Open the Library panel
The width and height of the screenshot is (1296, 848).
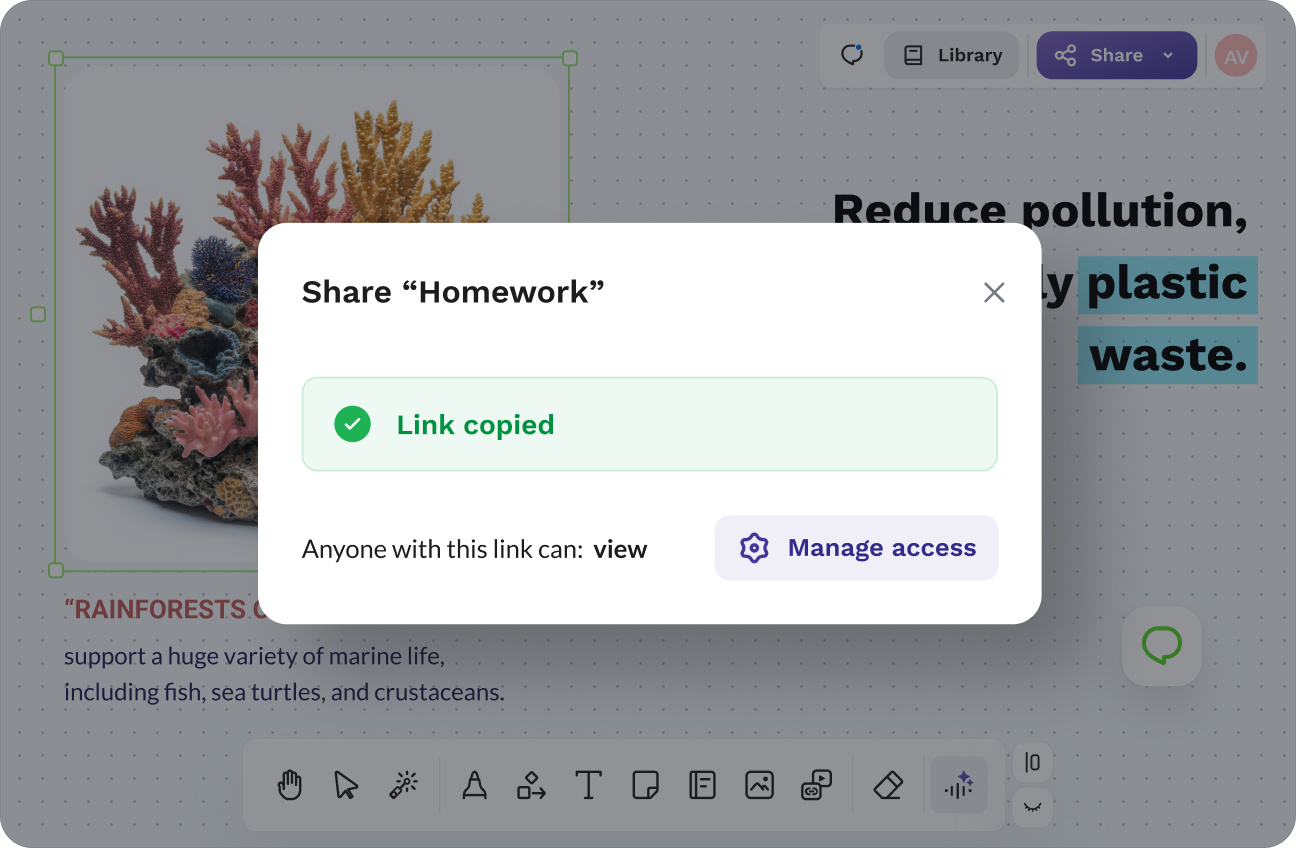pos(951,56)
